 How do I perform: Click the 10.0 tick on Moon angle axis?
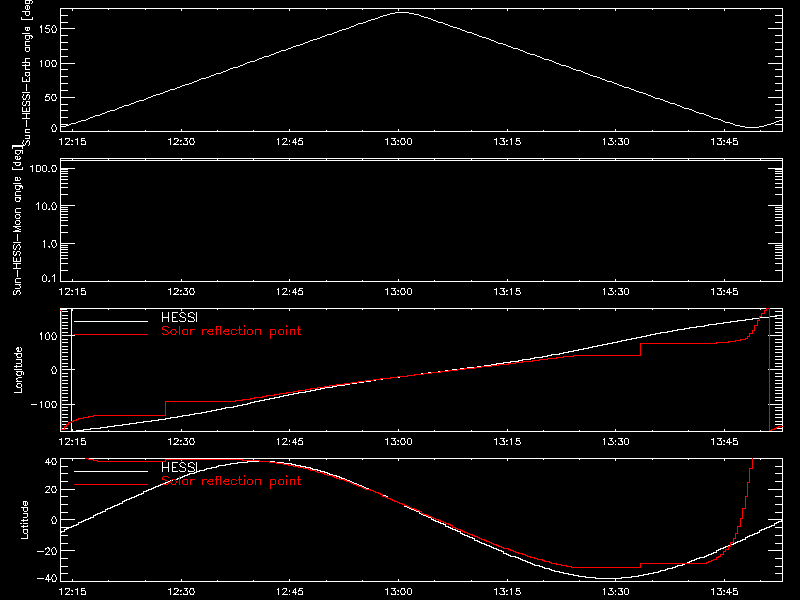tap(46, 206)
